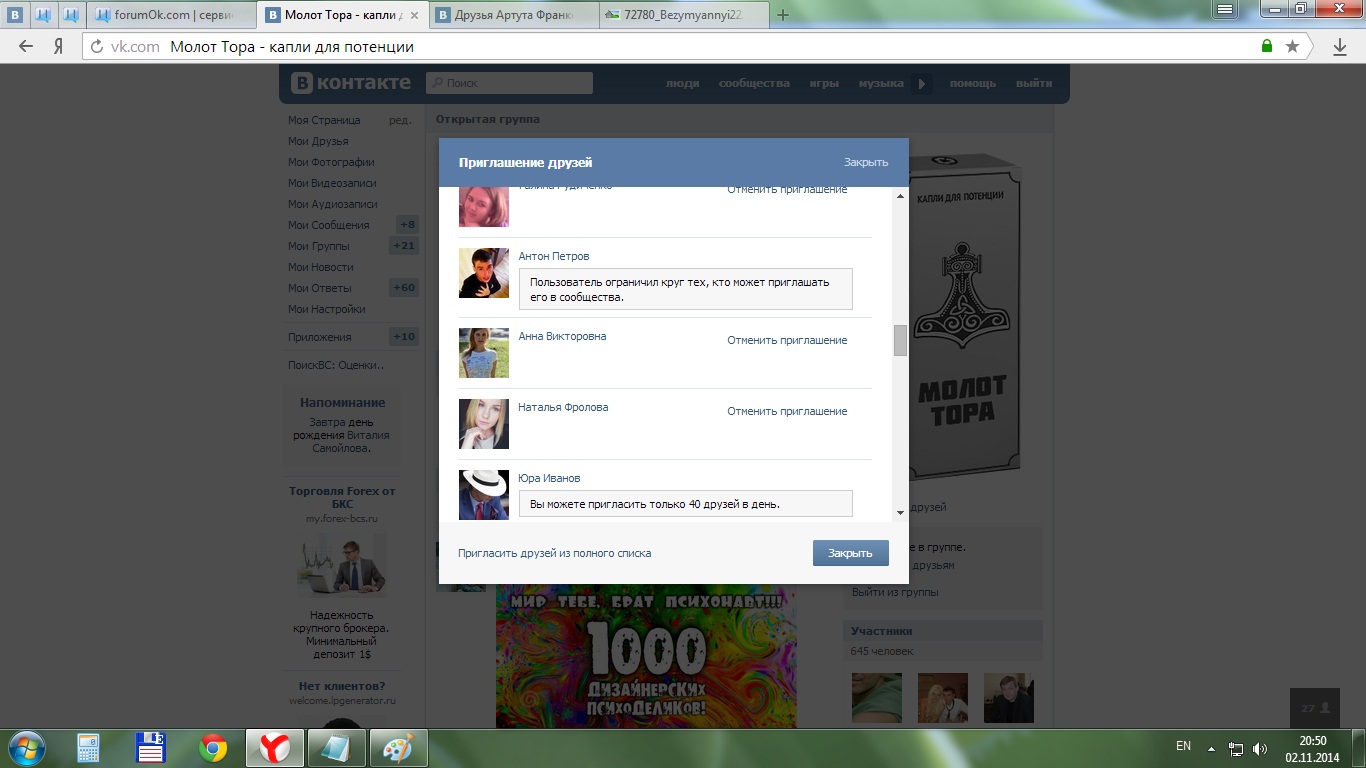Cancel the invitation for Наталья Фролова

(x=787, y=411)
